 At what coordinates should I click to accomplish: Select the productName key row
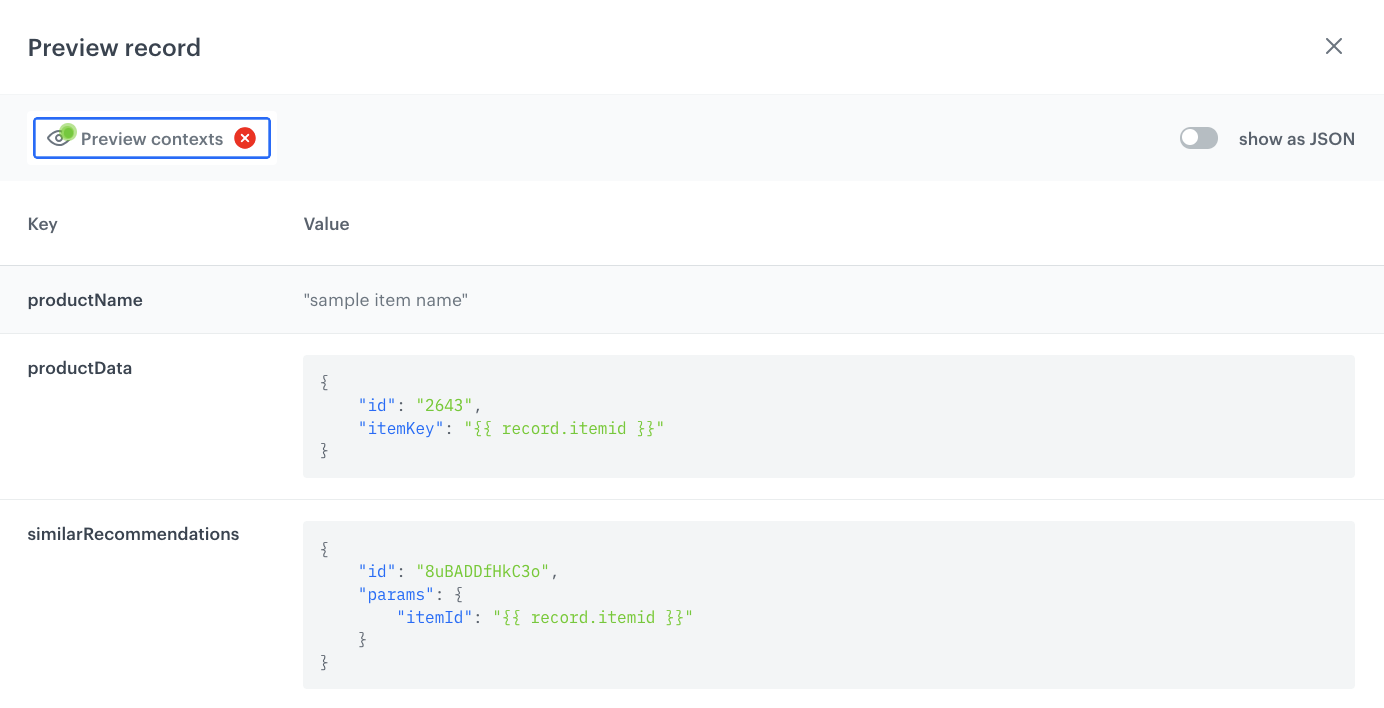coord(85,300)
